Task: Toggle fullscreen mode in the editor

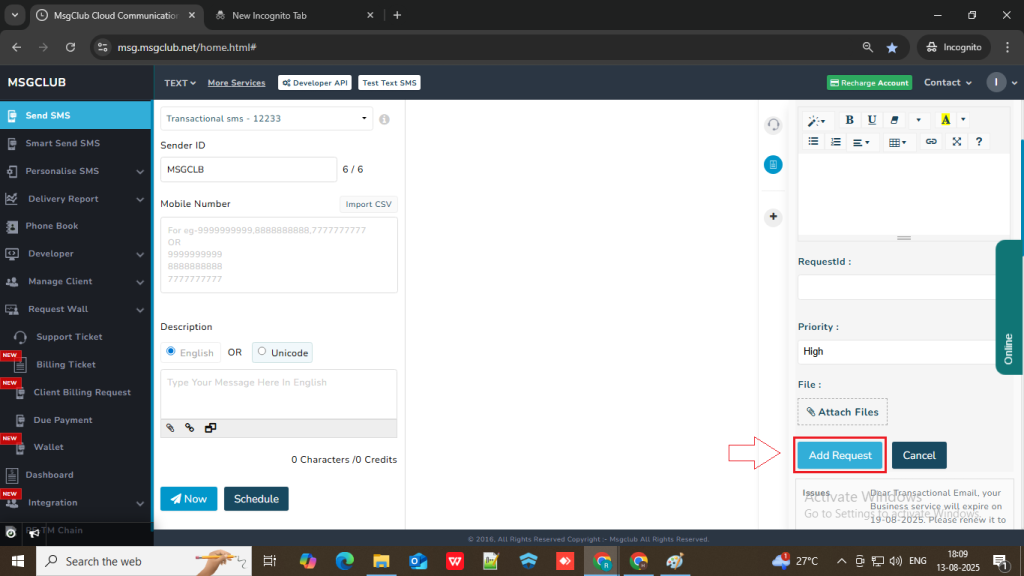Action: point(957,142)
